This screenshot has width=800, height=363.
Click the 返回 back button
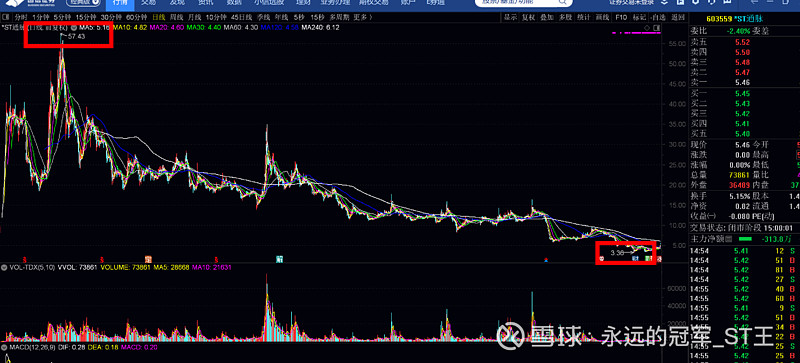(678, 17)
